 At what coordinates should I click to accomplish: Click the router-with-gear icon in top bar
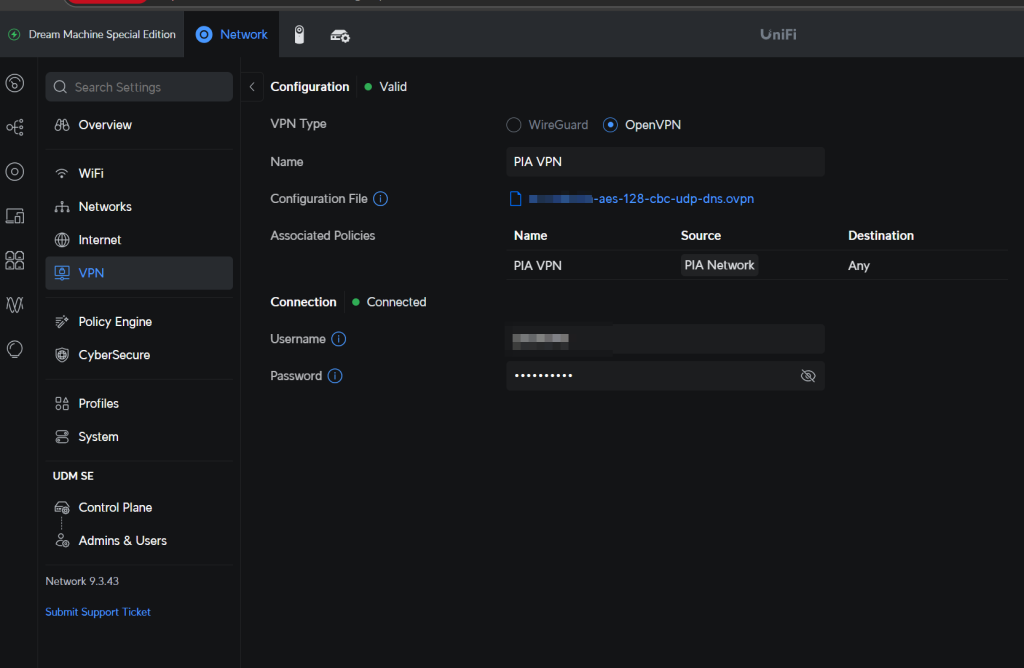pos(340,35)
